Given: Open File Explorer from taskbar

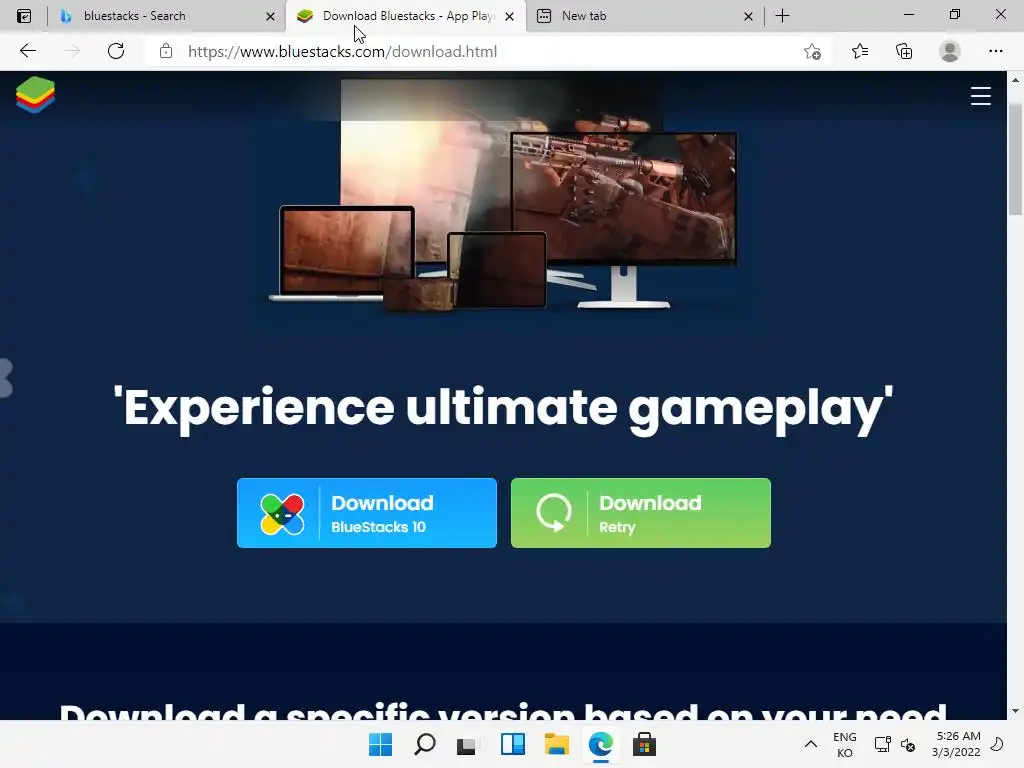Looking at the screenshot, I should point(556,744).
